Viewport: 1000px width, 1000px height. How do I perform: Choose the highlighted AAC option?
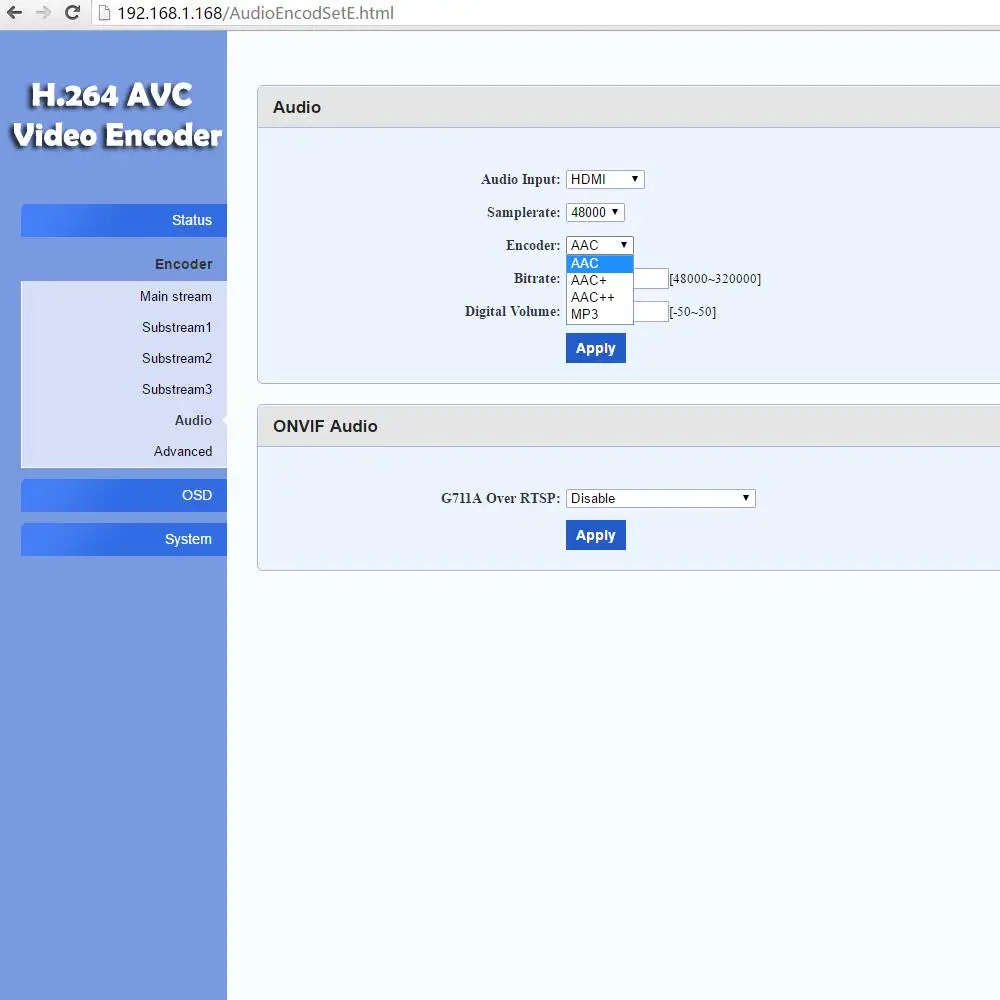(599, 263)
